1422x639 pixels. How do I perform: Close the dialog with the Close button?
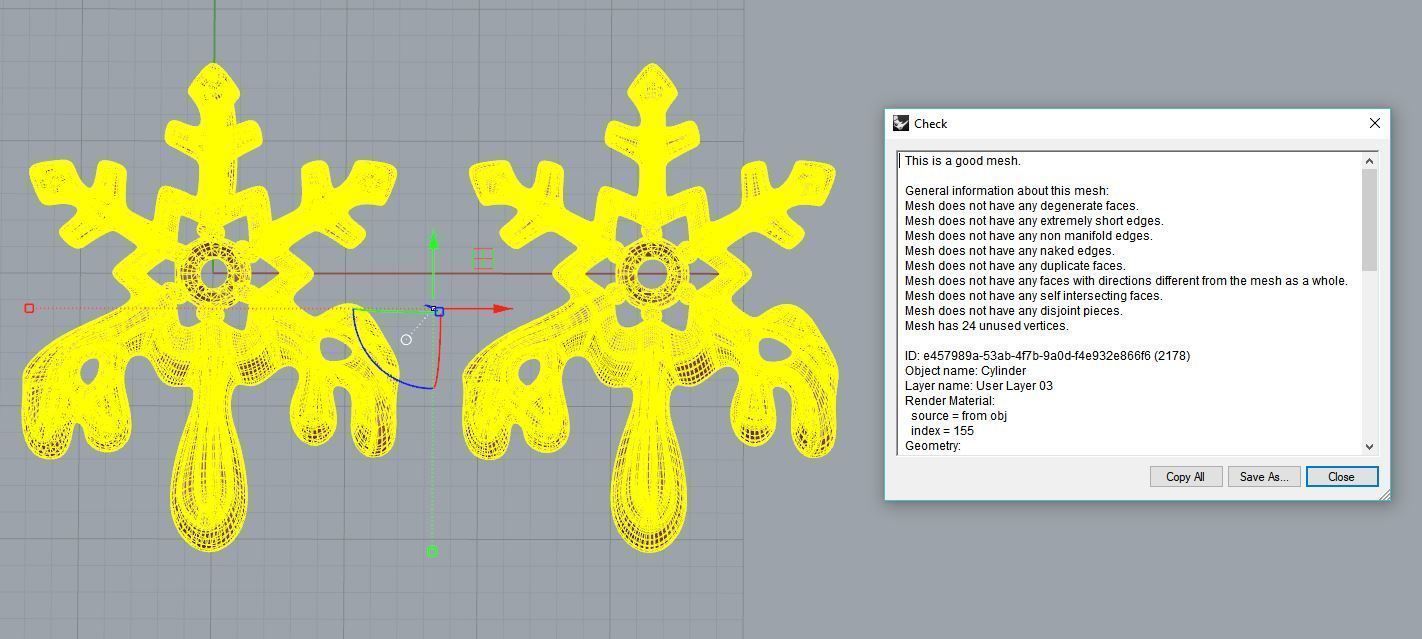(x=1341, y=477)
